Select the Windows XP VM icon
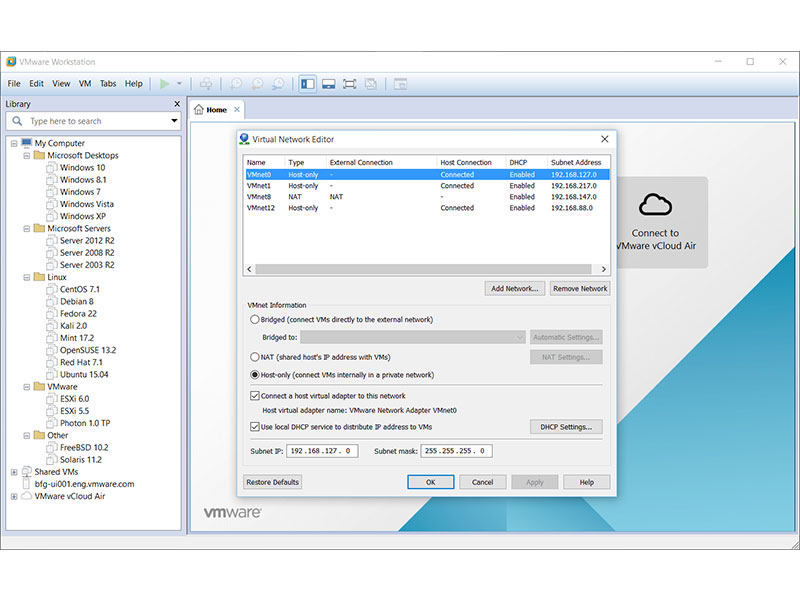This screenshot has height=600, width=800. (x=52, y=216)
